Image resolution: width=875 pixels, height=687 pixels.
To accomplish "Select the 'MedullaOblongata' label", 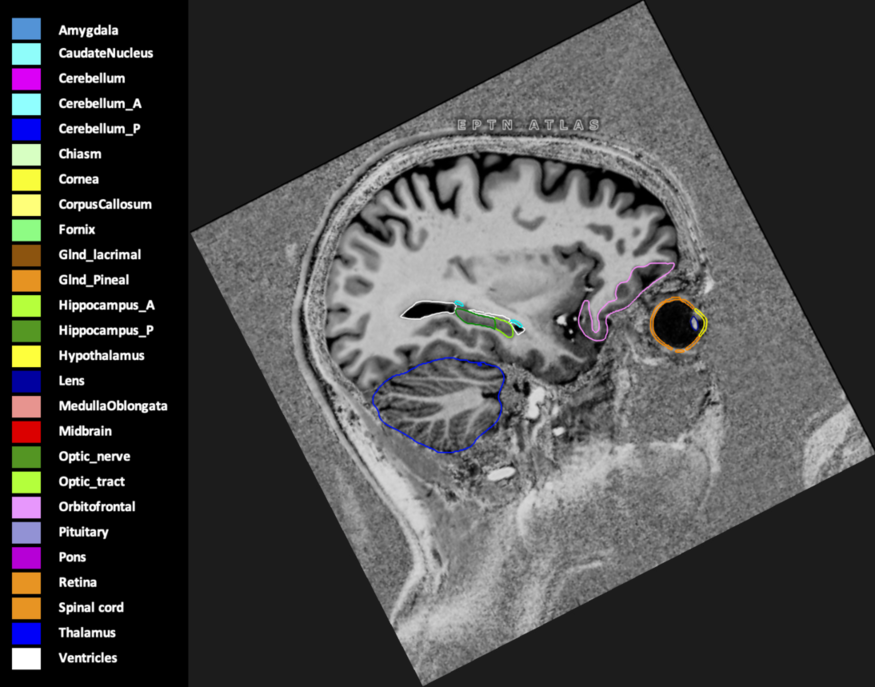I will coord(113,406).
